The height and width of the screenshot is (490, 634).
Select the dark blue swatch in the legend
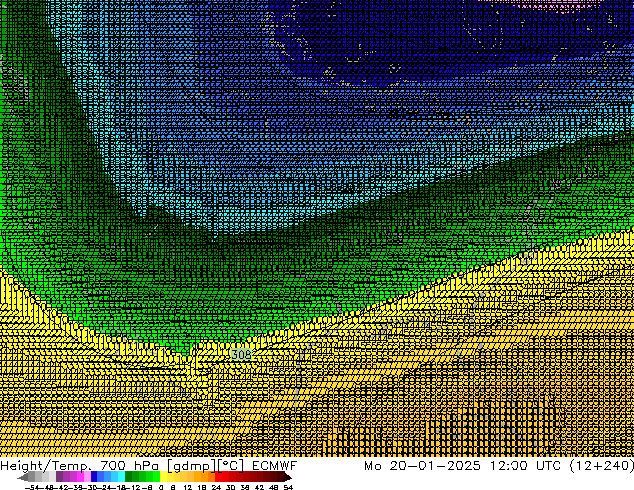[94, 476]
